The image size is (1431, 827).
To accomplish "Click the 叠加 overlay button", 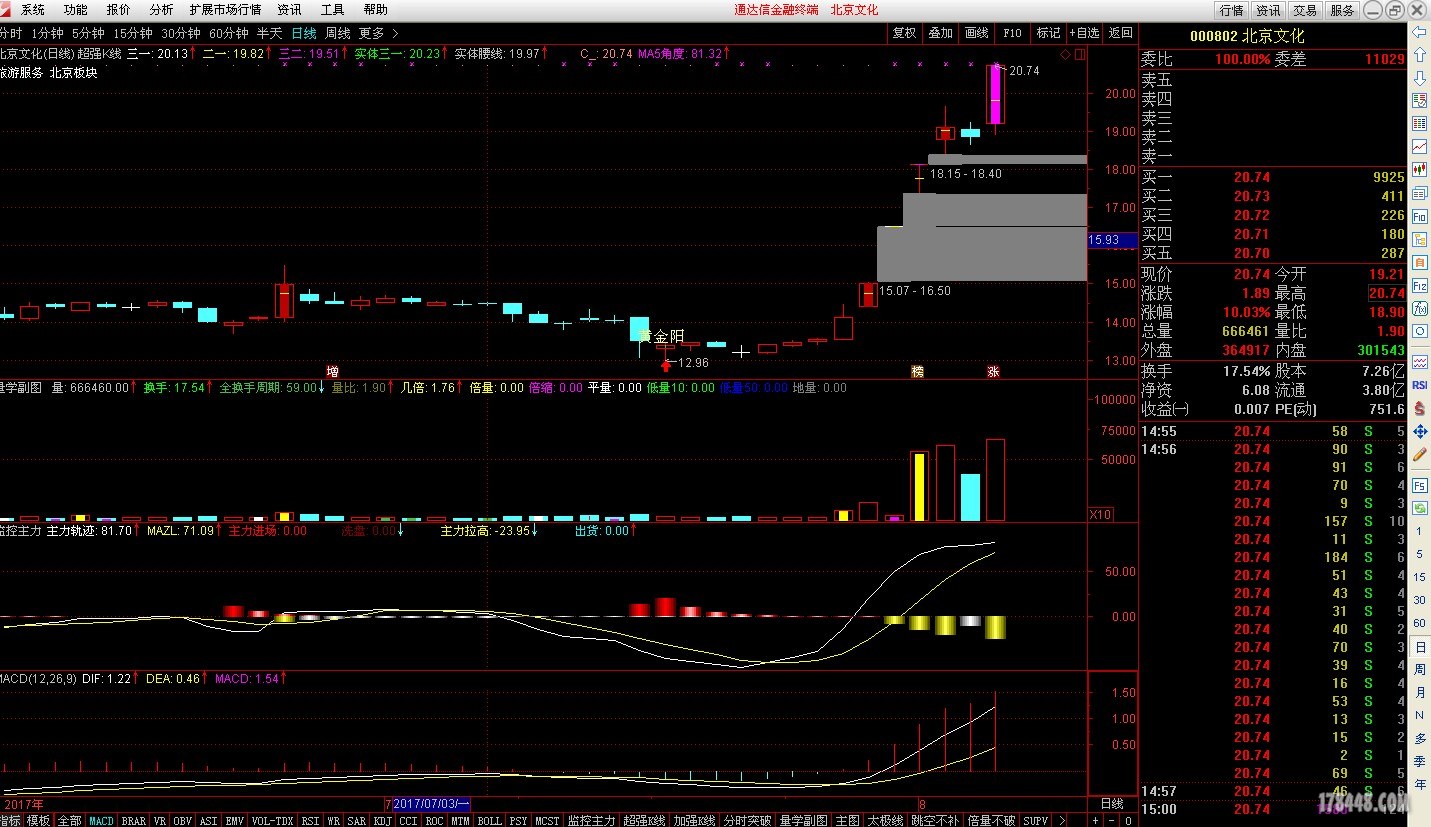I will [940, 33].
